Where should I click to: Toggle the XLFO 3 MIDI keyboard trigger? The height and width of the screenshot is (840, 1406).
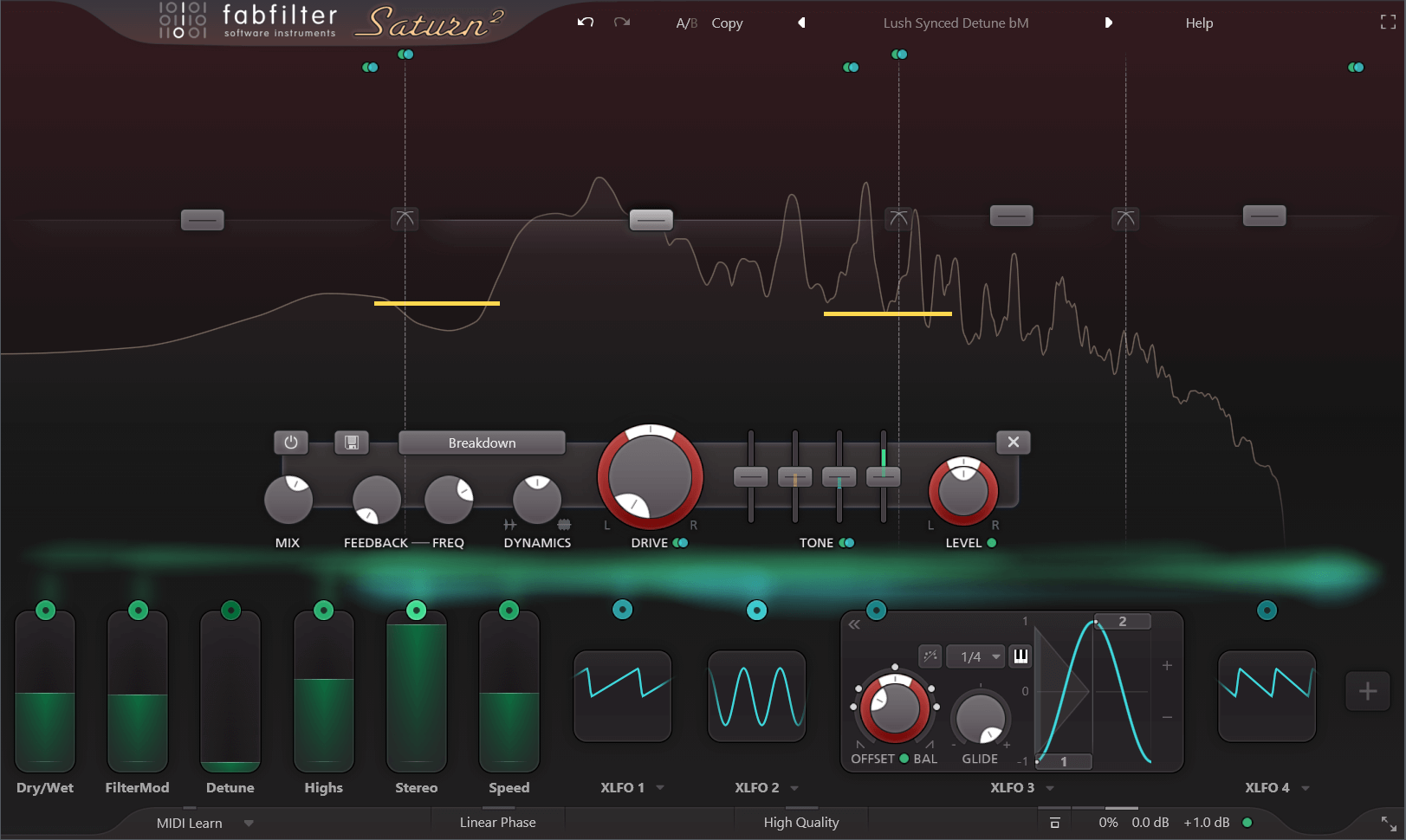point(1021,656)
